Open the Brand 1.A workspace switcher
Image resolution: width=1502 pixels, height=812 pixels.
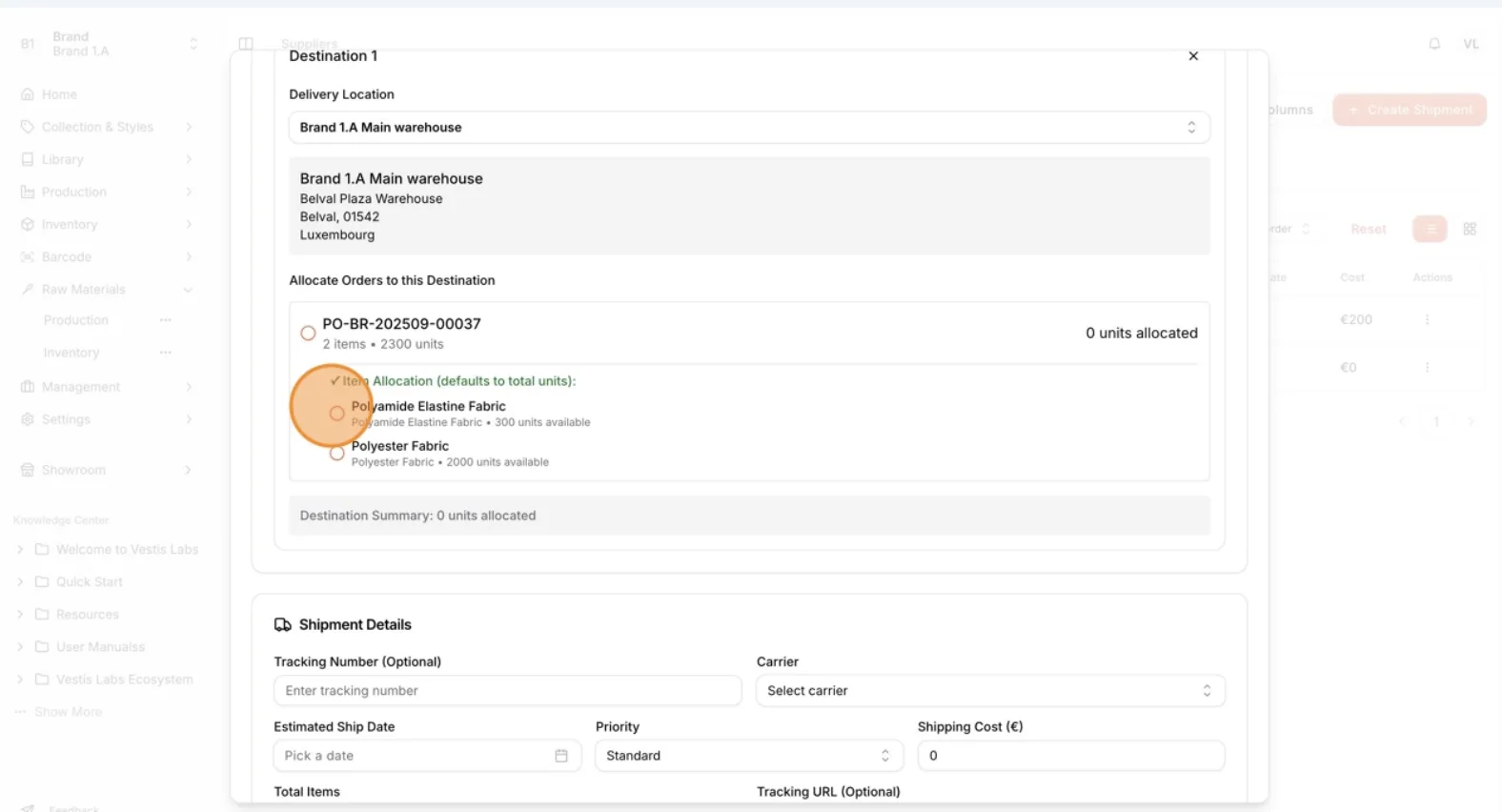click(x=109, y=44)
